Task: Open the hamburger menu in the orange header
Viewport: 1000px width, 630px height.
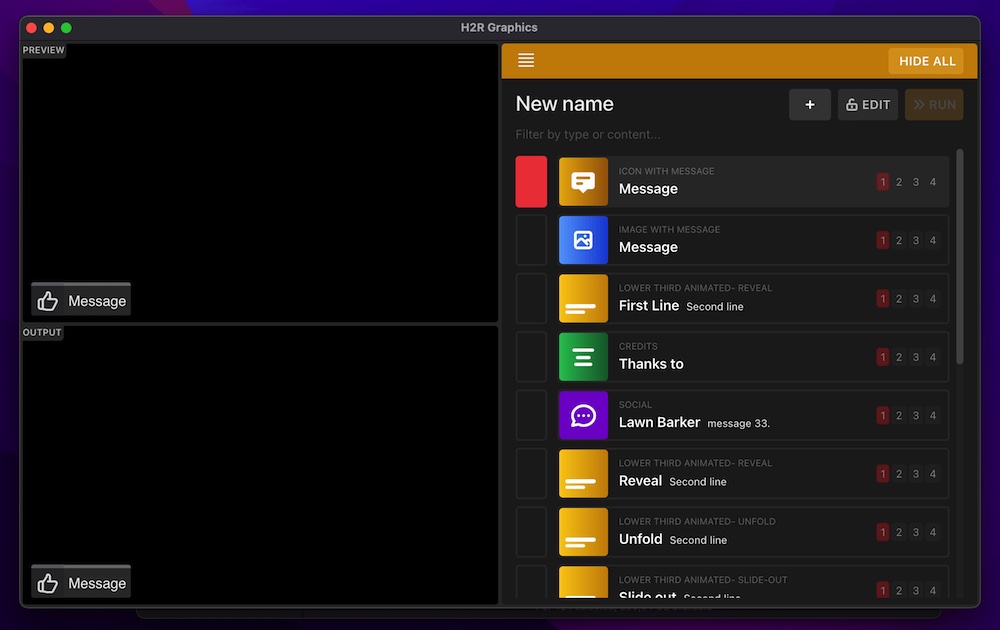Action: pos(526,61)
